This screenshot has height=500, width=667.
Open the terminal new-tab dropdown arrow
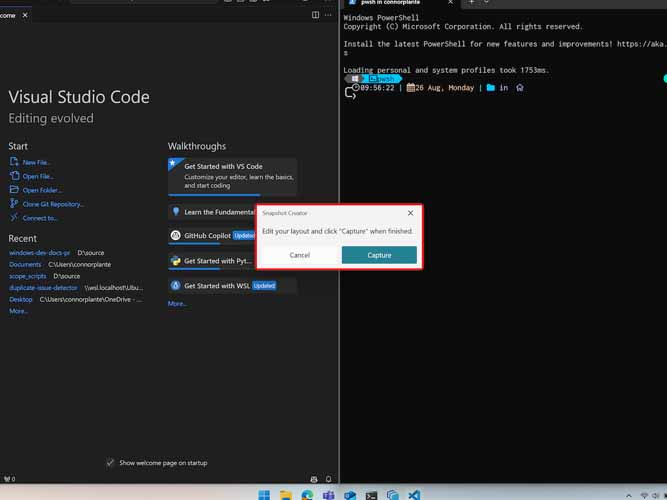tap(487, 2)
